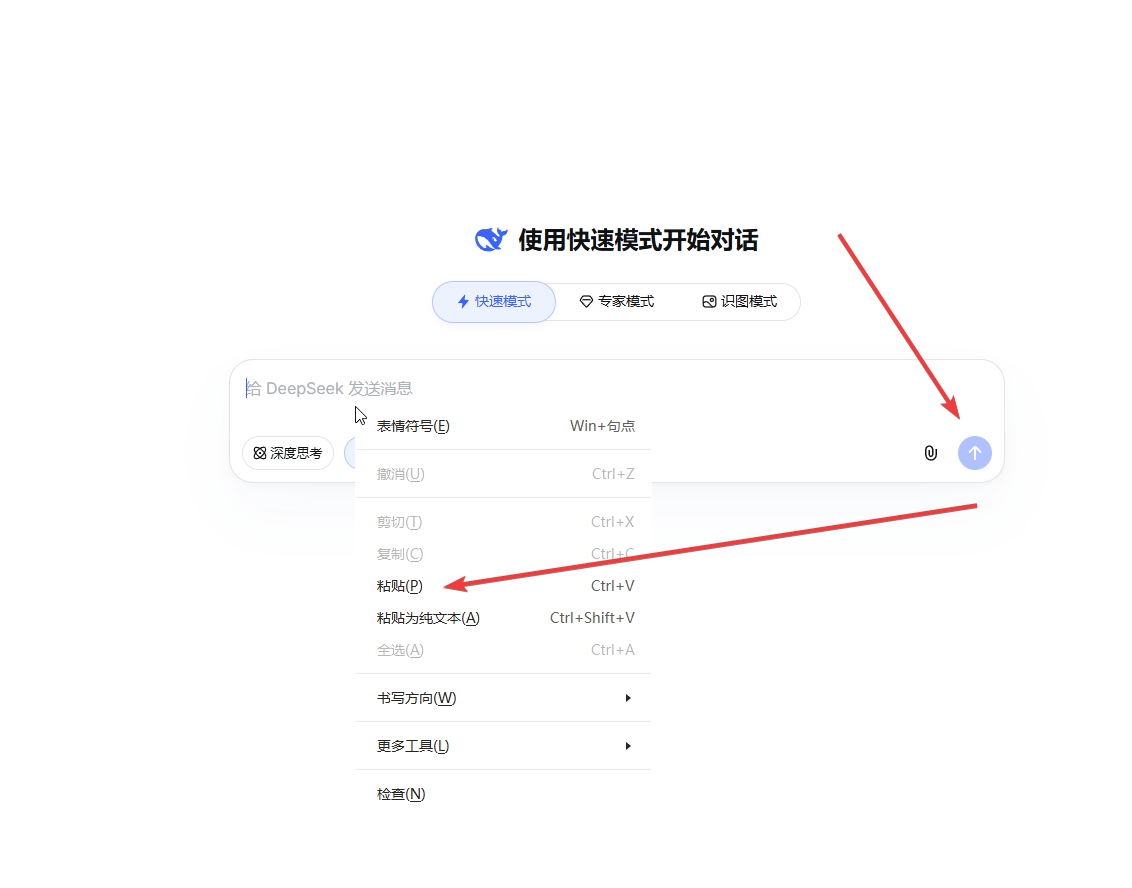Click the send message arrow button
The width and height of the screenshot is (1132, 888).
974,453
